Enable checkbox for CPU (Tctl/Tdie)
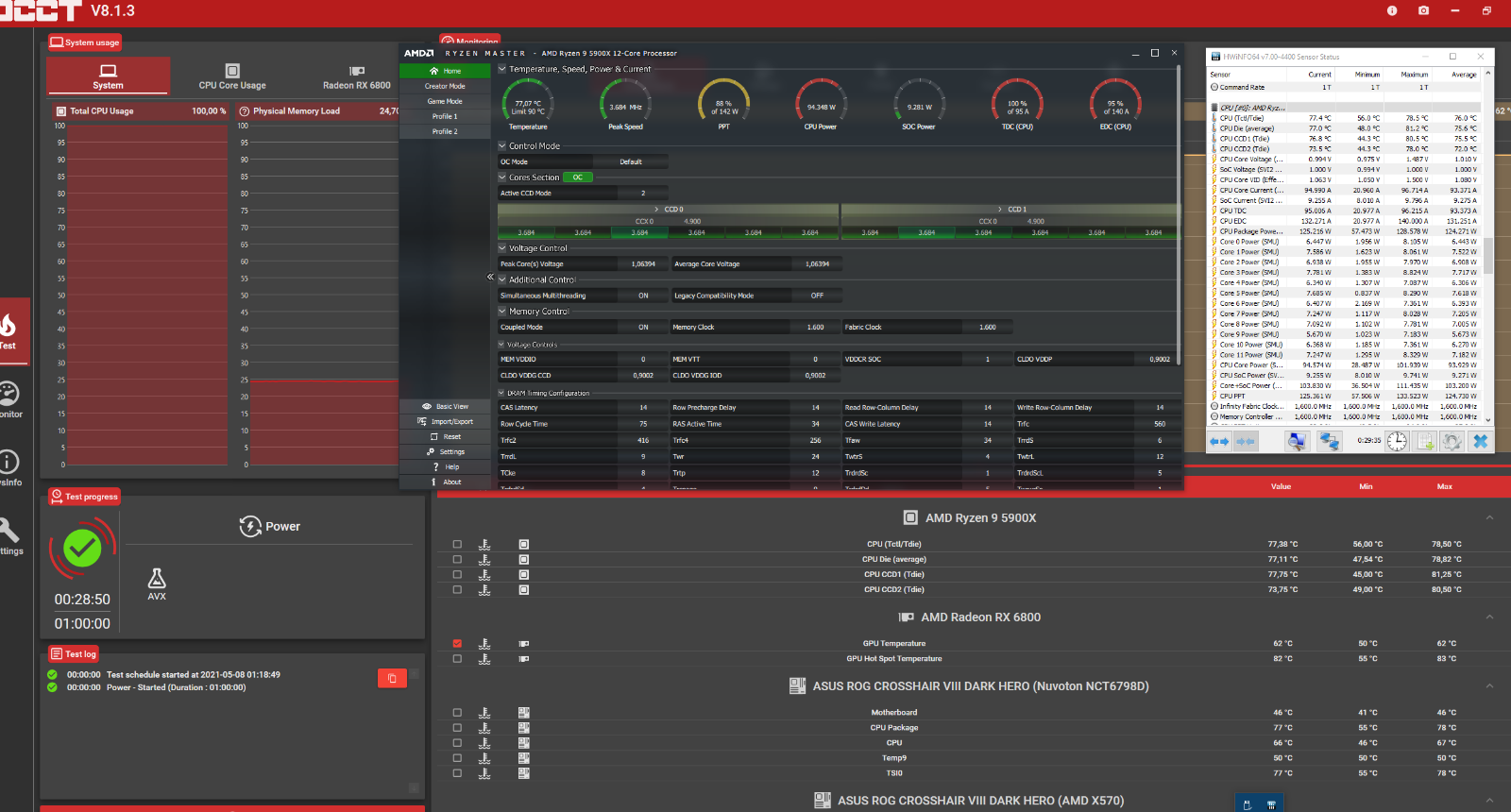1511x812 pixels. click(x=457, y=544)
